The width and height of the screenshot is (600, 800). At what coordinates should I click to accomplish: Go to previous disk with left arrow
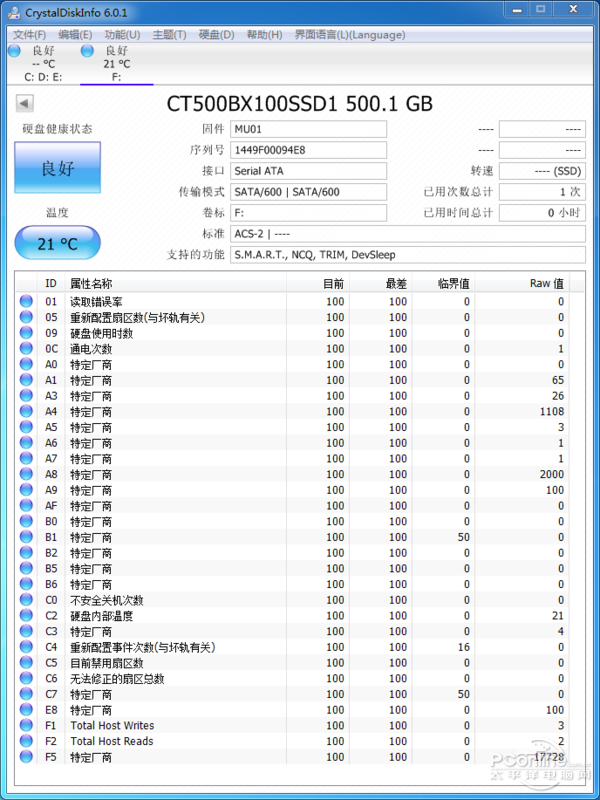[24, 104]
